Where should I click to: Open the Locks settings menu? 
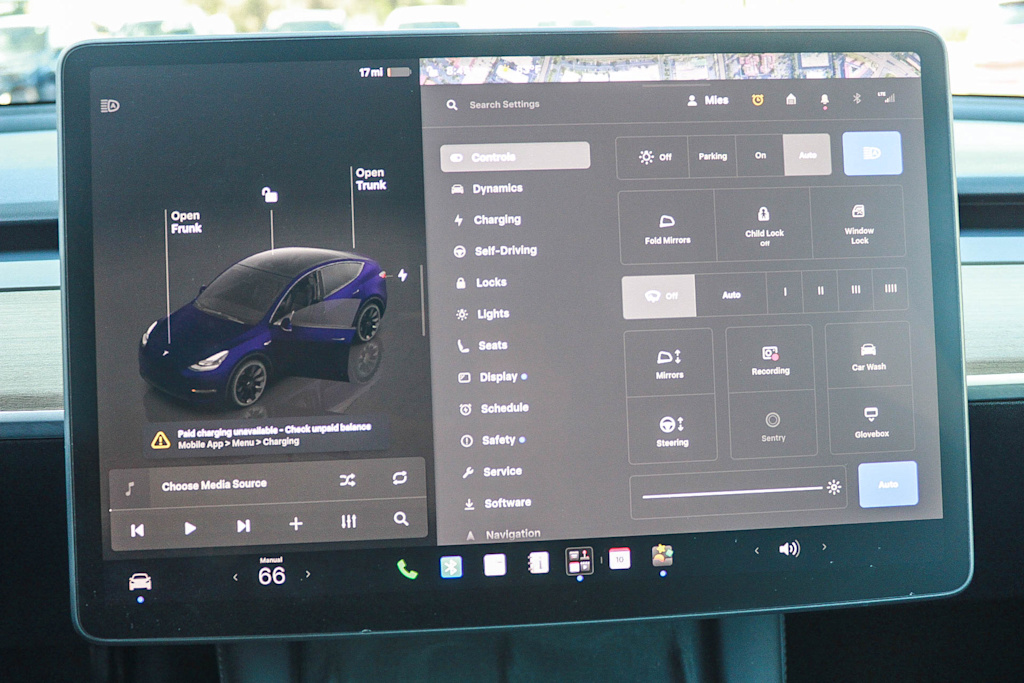481,282
